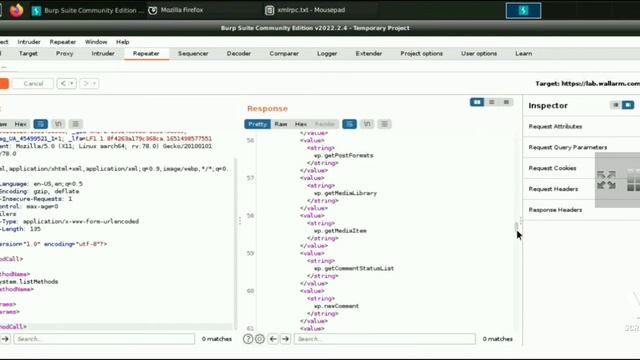Click the request search input field
The image size is (640, 360).
104,339
